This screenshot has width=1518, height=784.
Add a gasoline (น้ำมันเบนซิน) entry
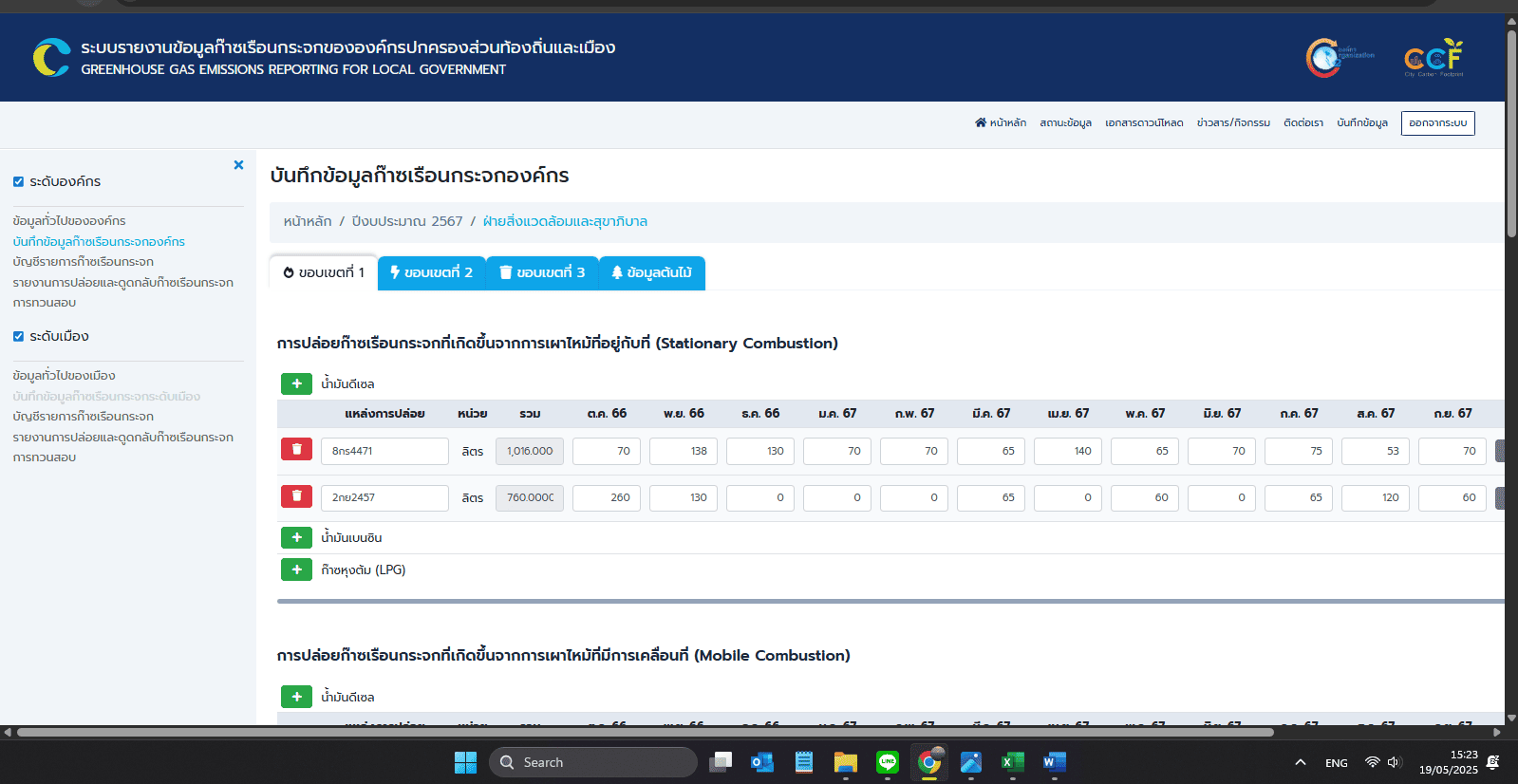(x=296, y=538)
